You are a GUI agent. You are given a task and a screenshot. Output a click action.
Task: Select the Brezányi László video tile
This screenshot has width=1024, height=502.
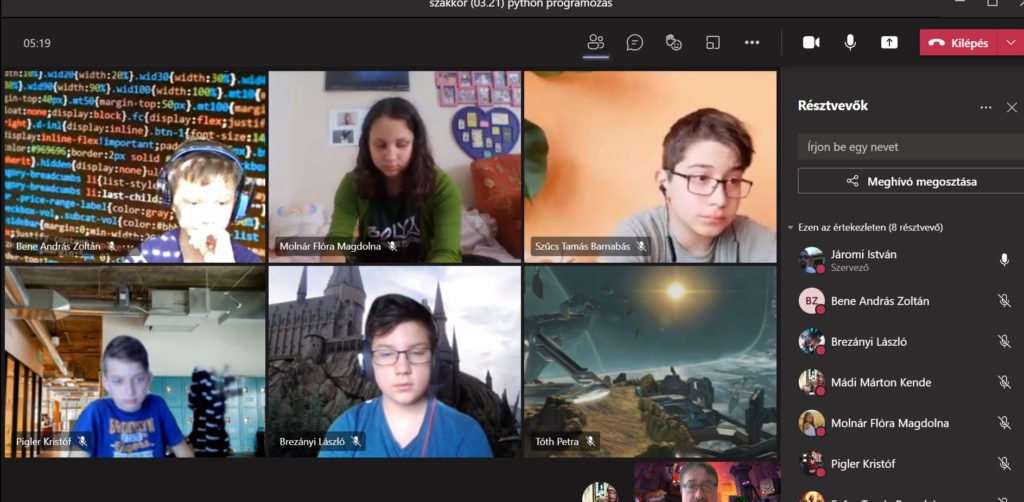tap(395, 361)
